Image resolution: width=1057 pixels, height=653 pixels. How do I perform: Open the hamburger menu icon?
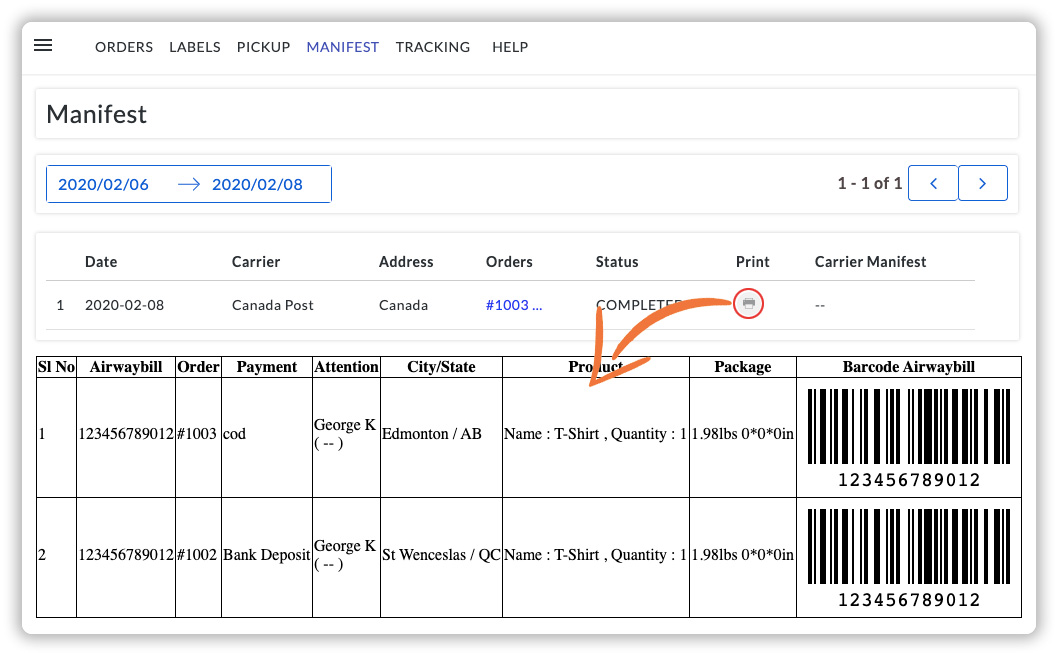[x=43, y=45]
